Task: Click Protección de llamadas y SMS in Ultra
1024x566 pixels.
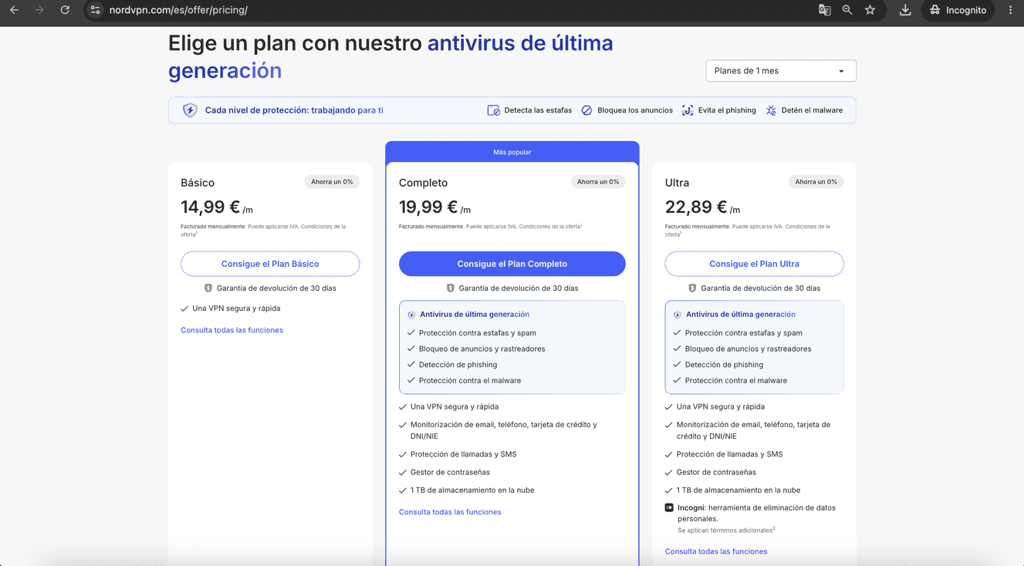Action: click(729, 454)
